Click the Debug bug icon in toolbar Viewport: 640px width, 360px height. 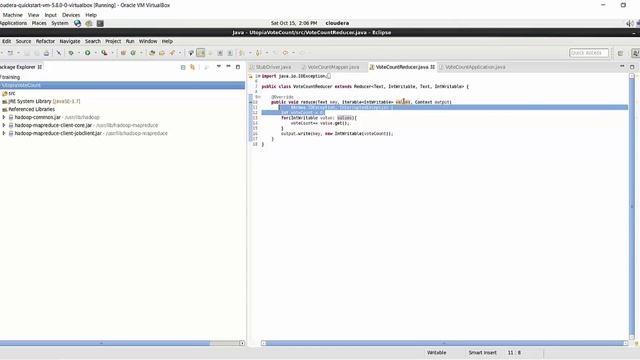[x=71, y=53]
